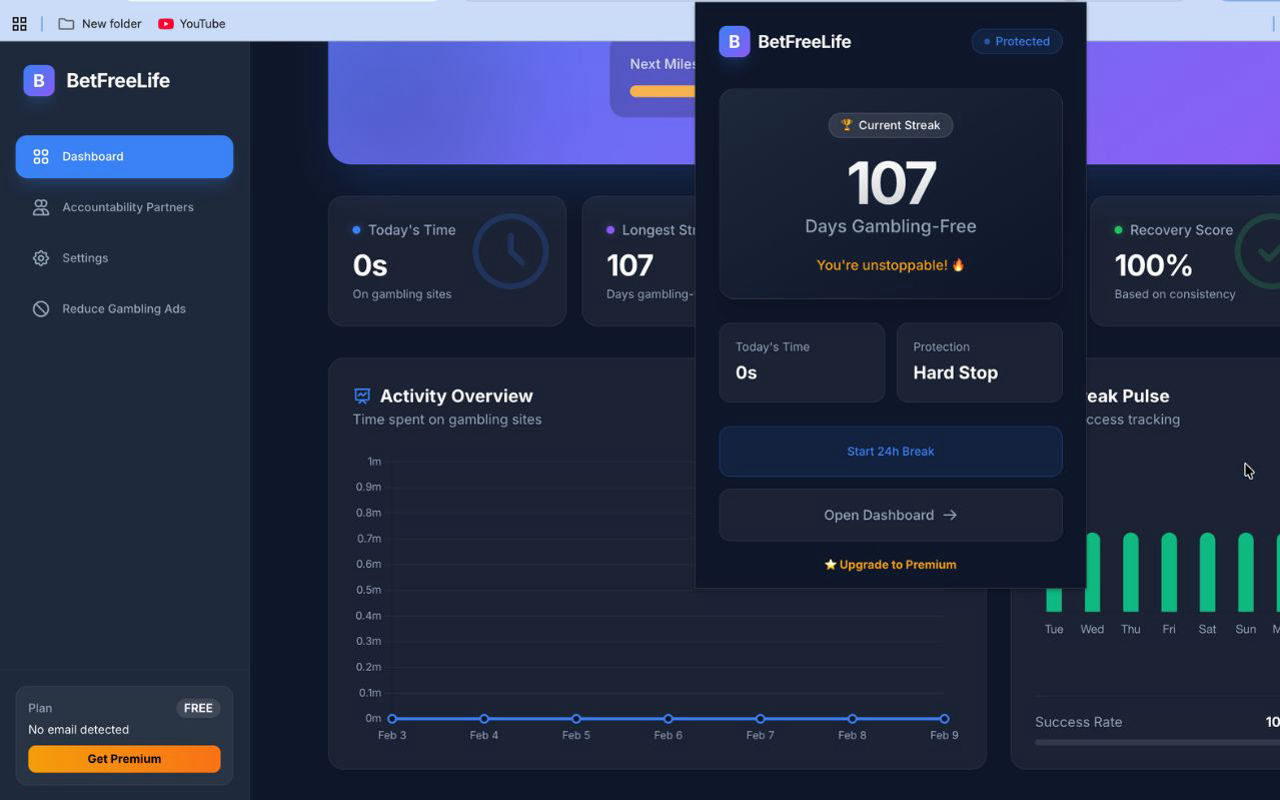Click the BetFreeLife logo in the sidebar
1280x800 pixels.
coord(39,81)
